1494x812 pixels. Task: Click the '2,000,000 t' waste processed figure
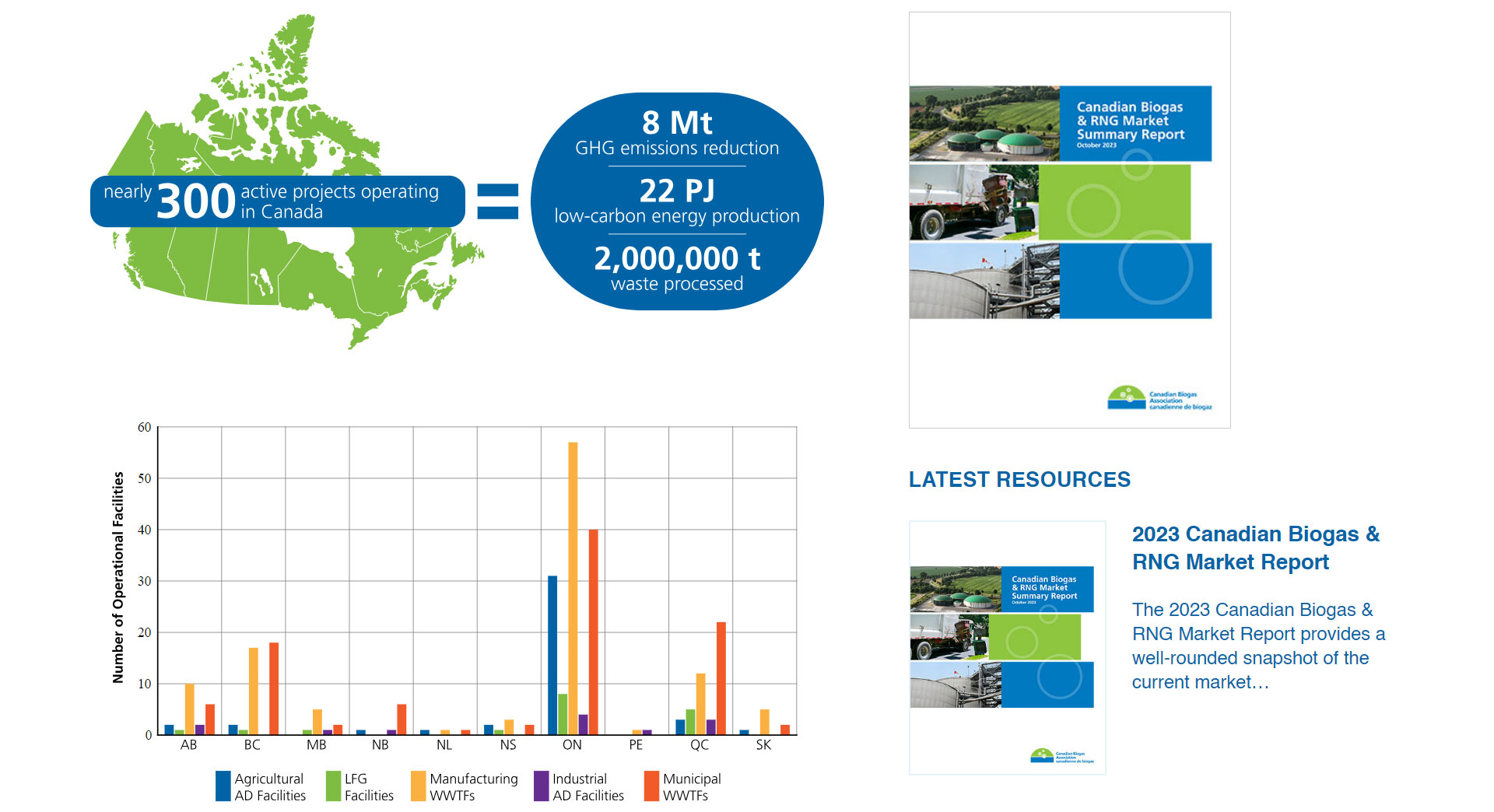click(677, 258)
